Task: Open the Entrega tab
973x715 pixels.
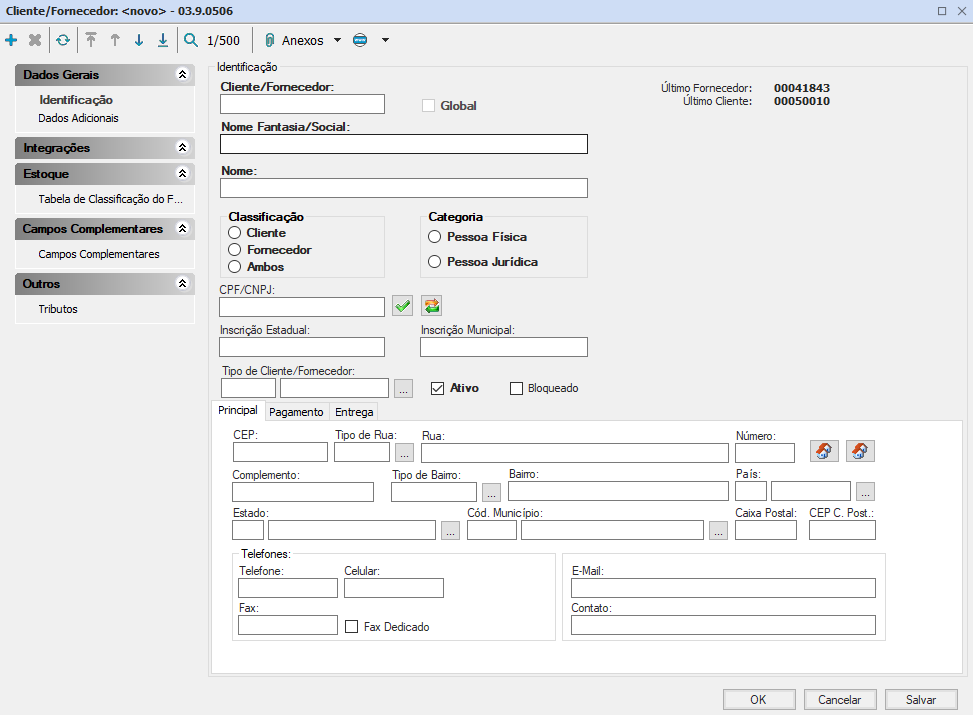Action: [354, 412]
